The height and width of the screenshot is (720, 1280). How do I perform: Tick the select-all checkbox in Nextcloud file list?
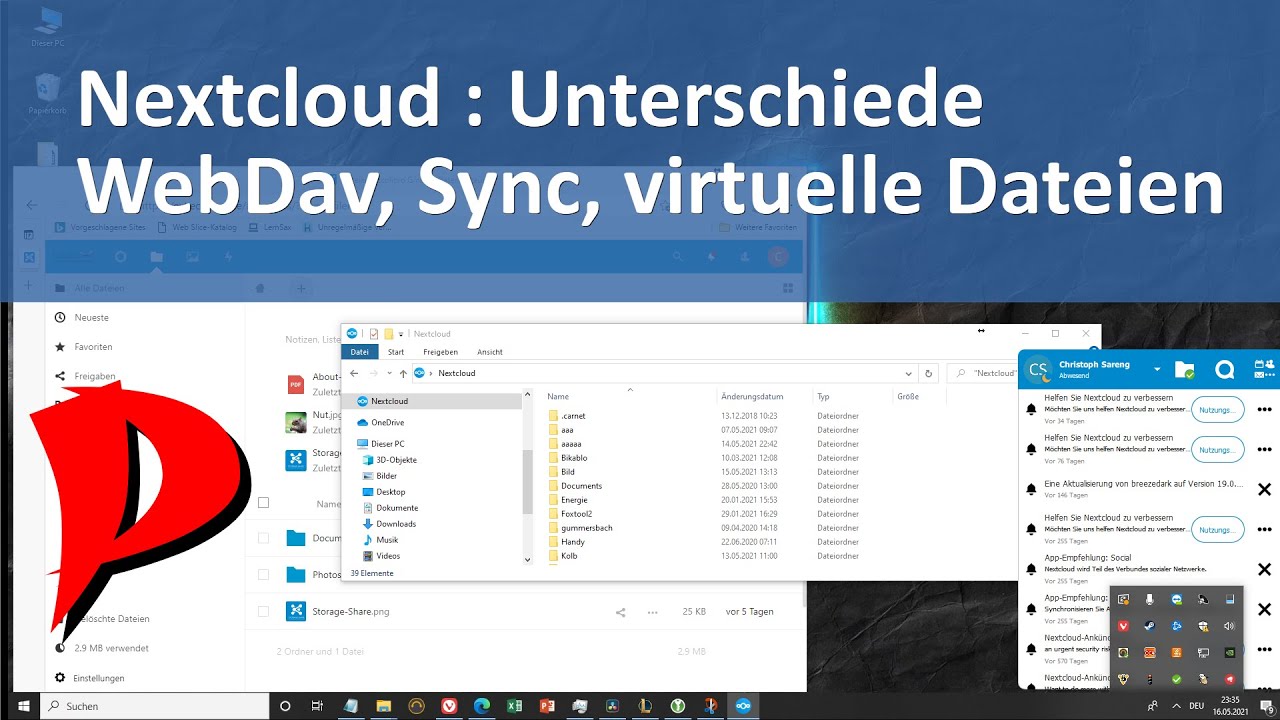(264, 503)
